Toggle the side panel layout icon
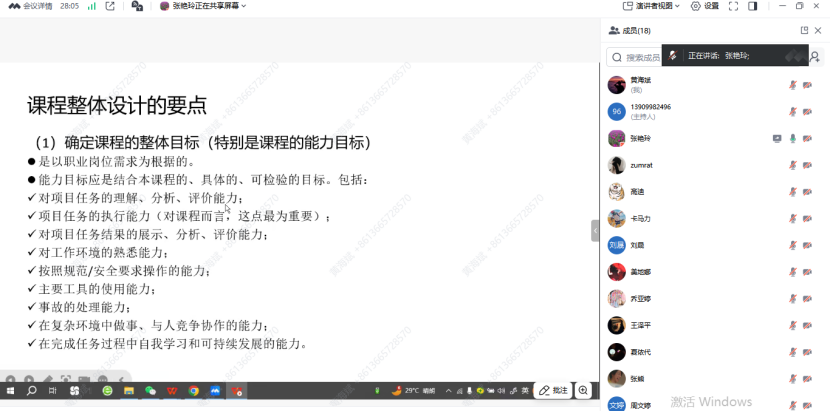830x411 pixels. [x=753, y=6]
